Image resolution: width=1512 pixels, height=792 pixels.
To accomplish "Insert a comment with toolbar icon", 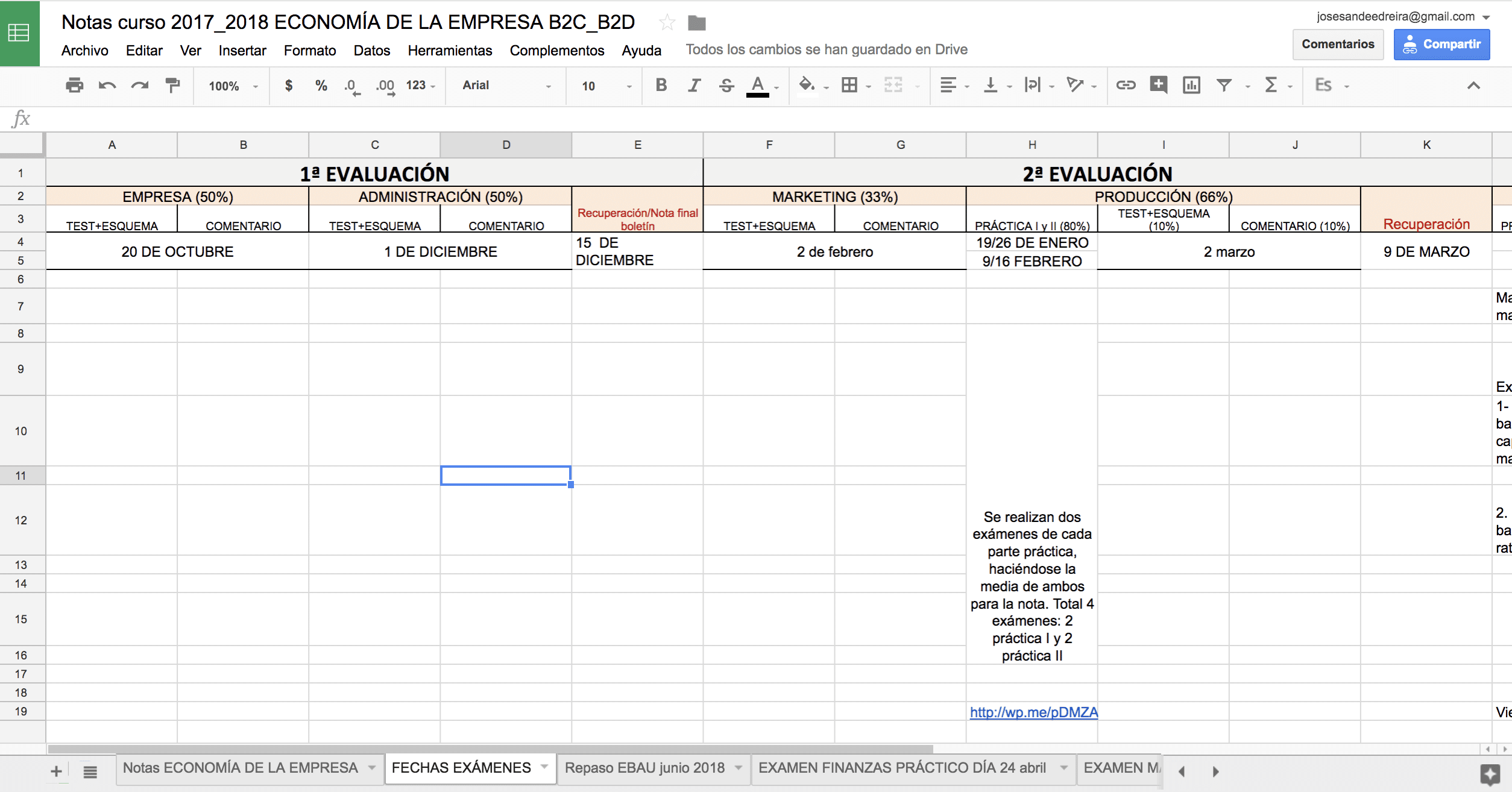I will [1158, 85].
